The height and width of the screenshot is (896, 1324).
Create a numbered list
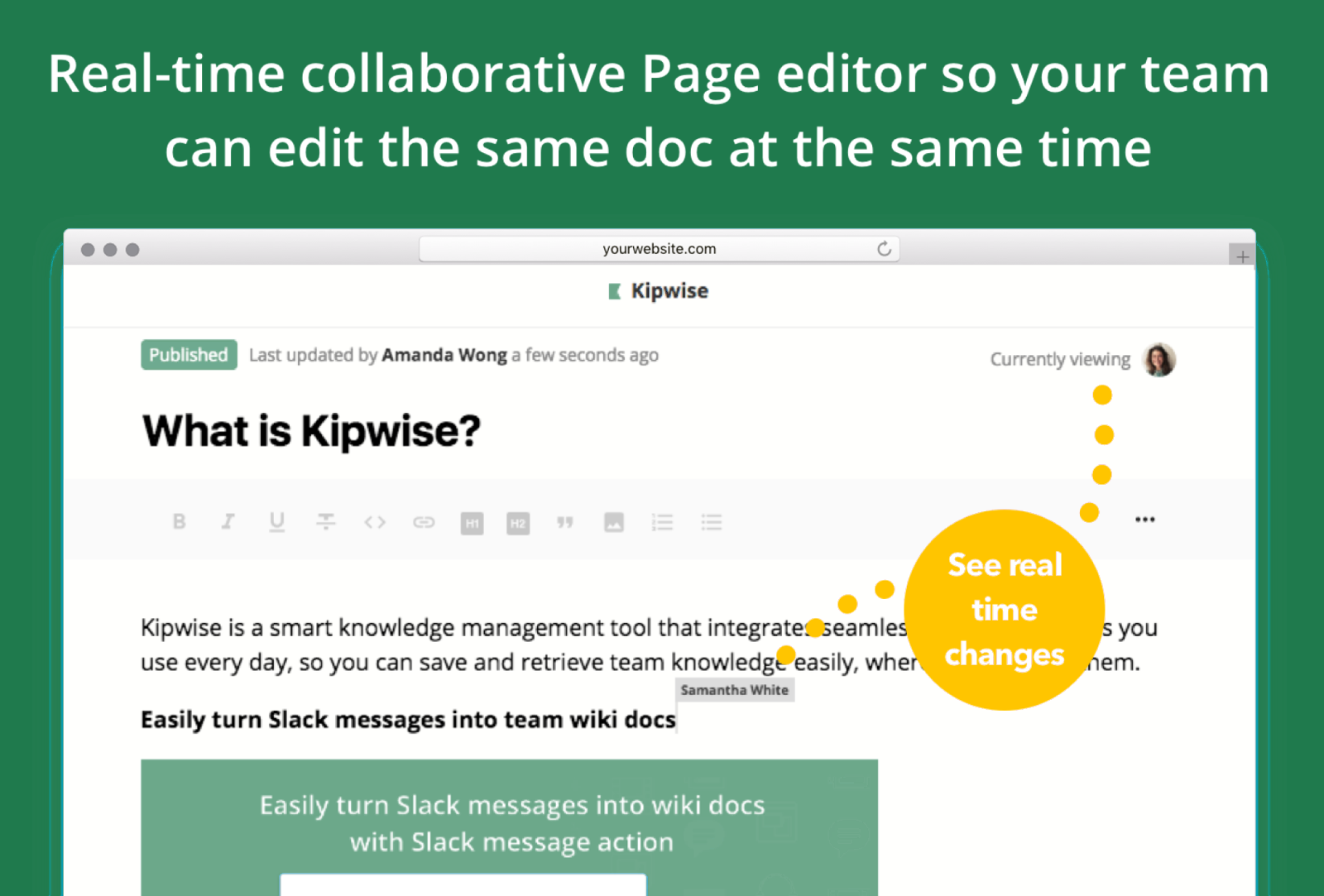(x=663, y=522)
